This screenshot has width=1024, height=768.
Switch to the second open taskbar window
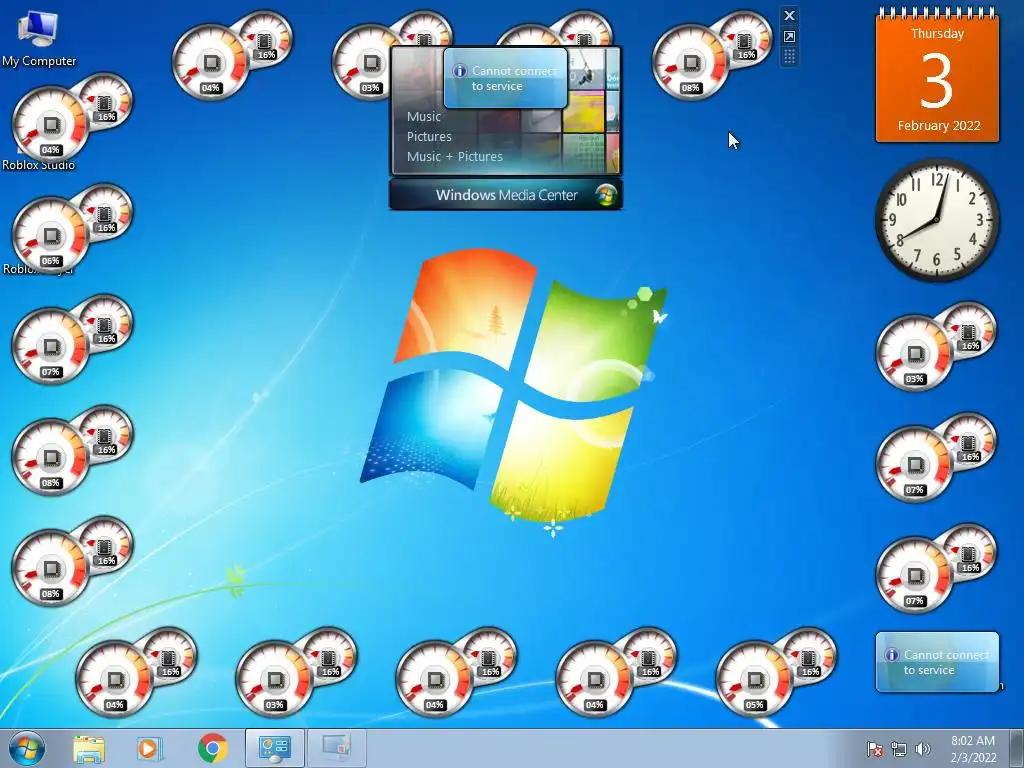tap(336, 748)
